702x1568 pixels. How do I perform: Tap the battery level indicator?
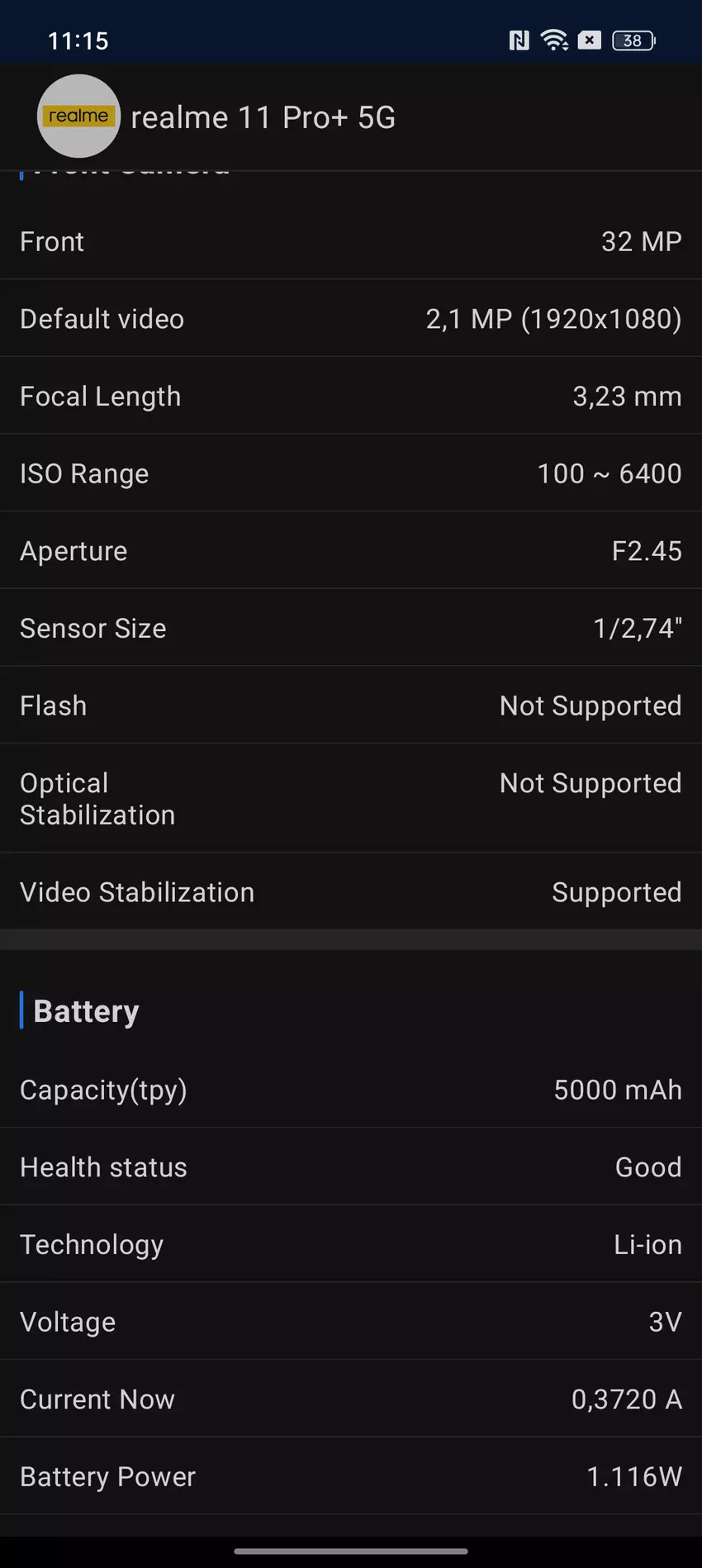point(633,40)
